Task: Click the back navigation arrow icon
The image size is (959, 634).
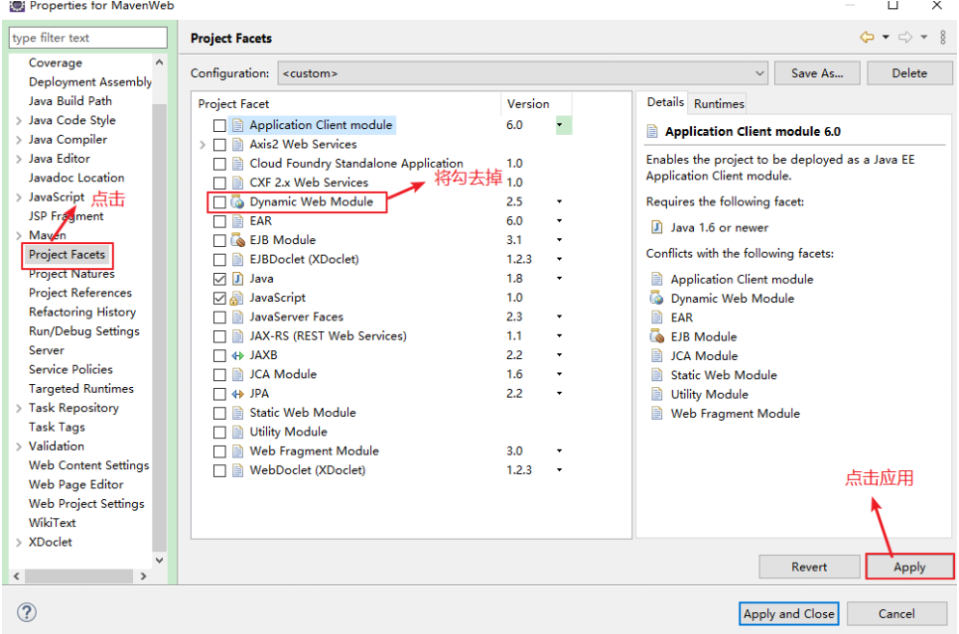Action: pos(867,37)
